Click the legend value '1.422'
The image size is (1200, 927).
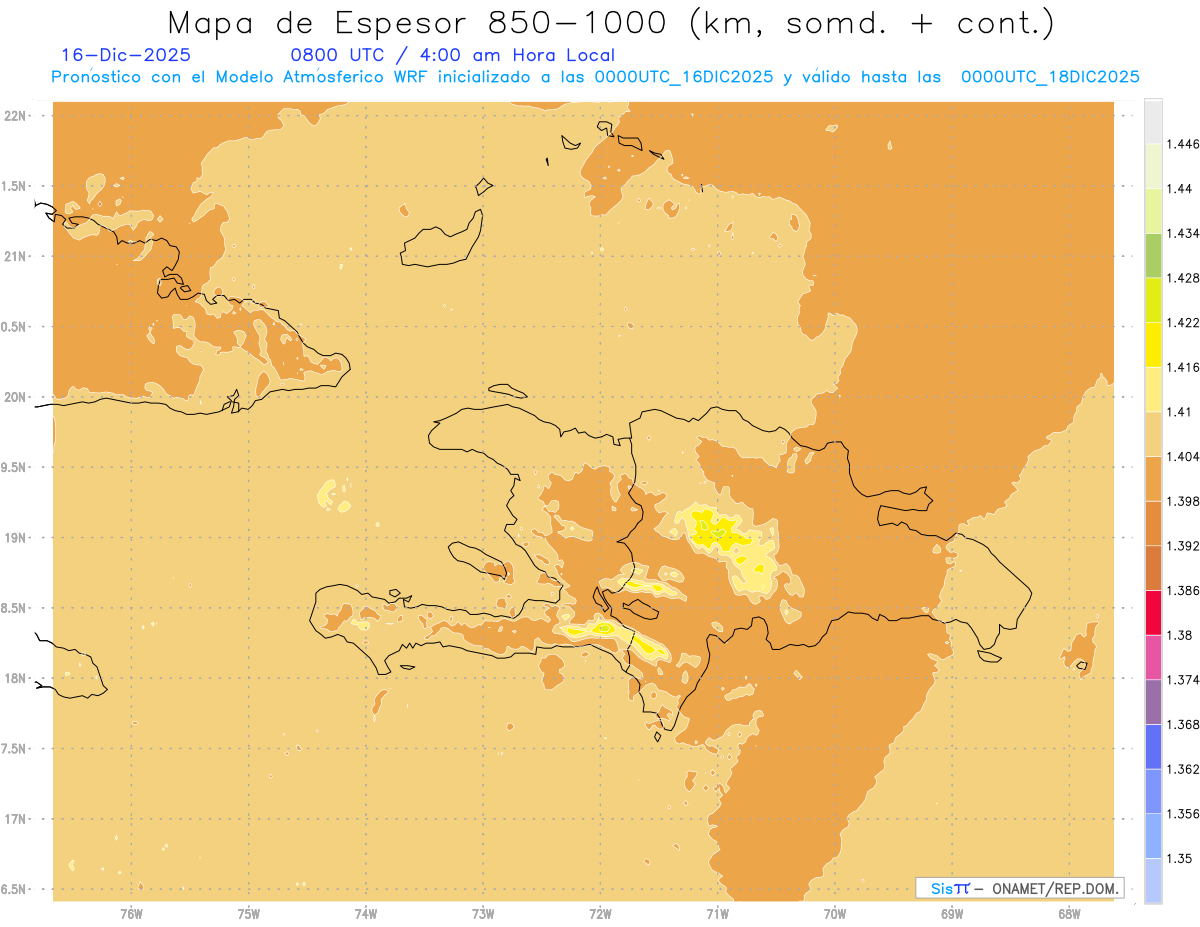[1183, 323]
